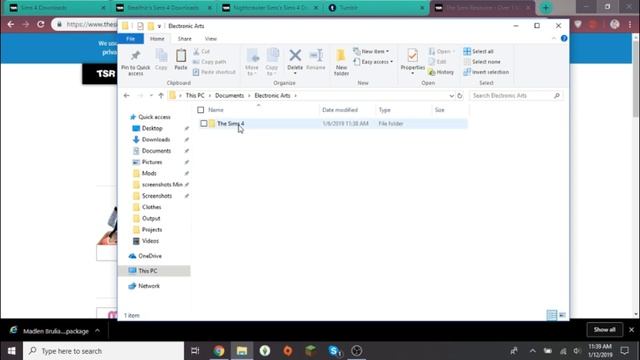Open File Explorer from the taskbar
This screenshot has width=640, height=360.
click(242, 351)
